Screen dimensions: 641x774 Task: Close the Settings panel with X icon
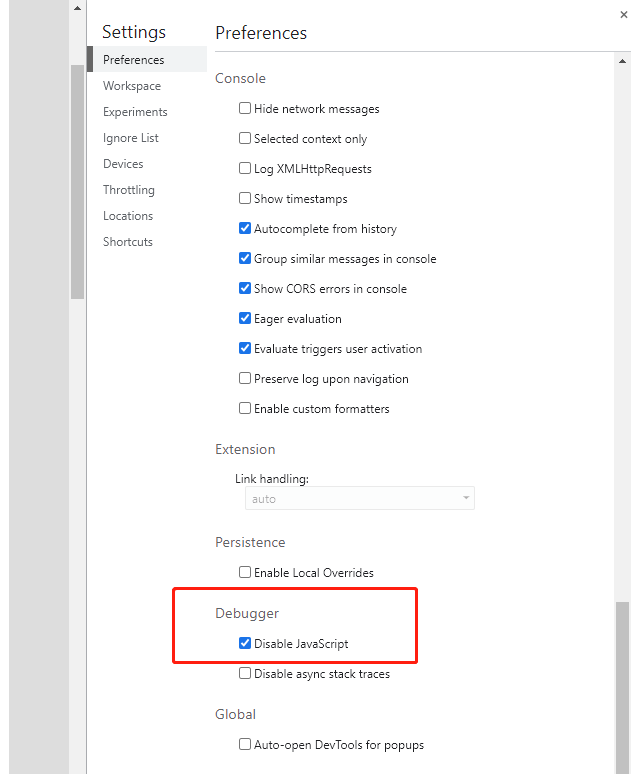pos(624,15)
